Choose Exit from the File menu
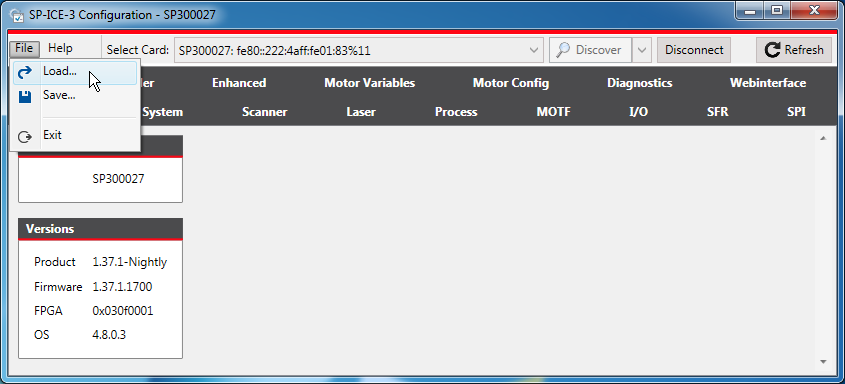 74,135
